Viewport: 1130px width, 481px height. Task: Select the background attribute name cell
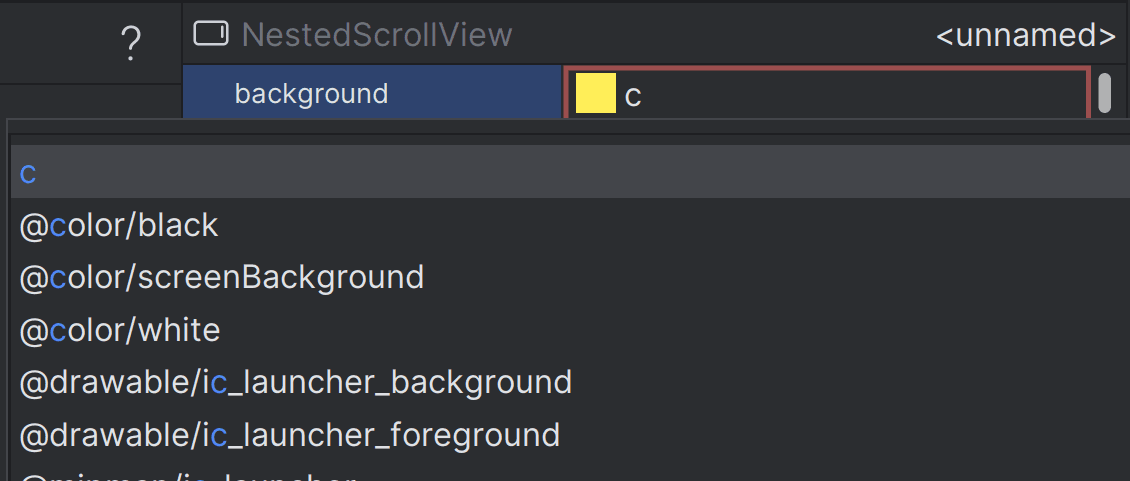(x=372, y=94)
